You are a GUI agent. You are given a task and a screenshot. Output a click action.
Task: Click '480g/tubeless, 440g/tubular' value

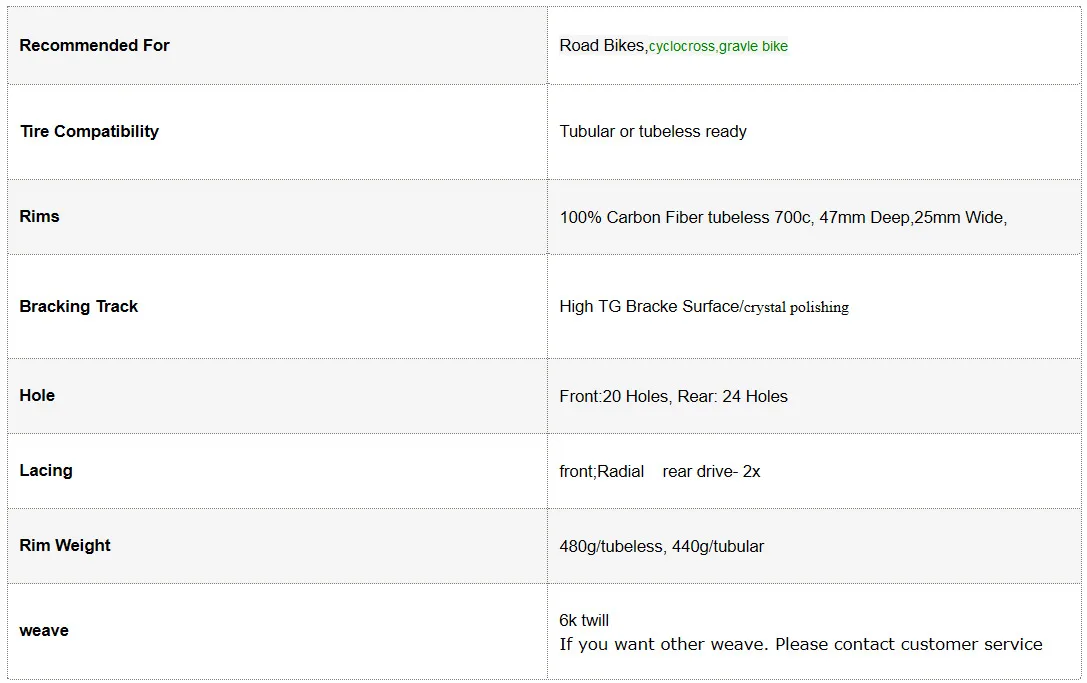661,546
